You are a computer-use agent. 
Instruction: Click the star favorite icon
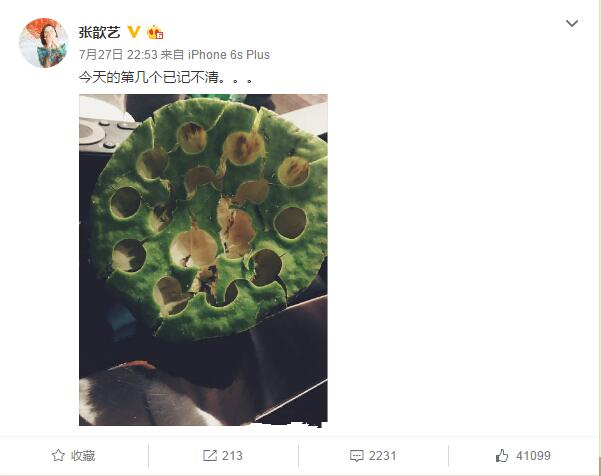pyautogui.click(x=58, y=455)
